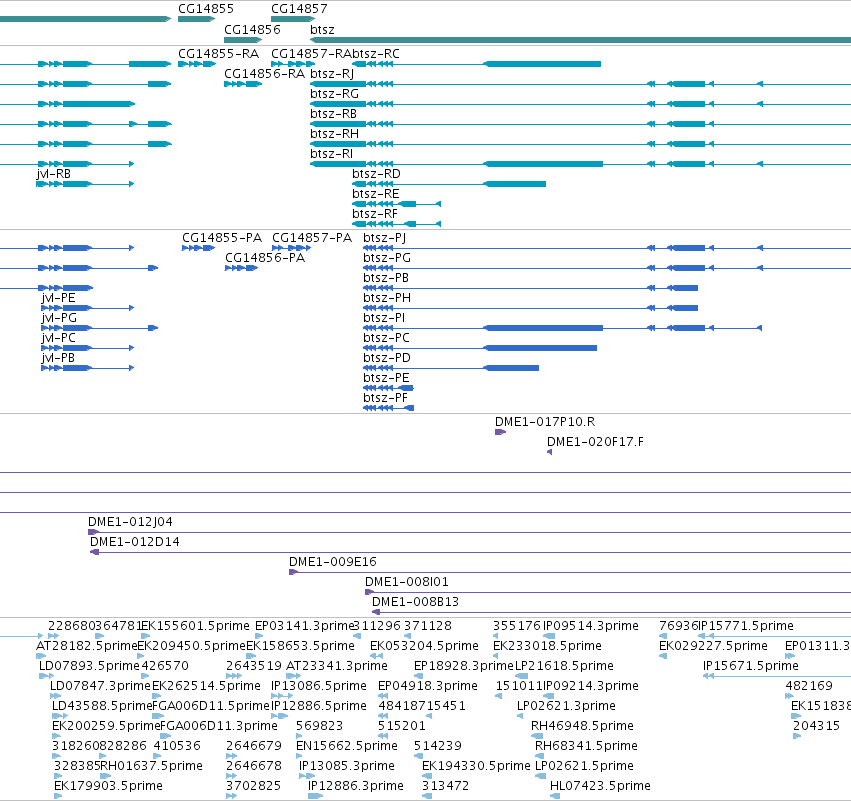851x801 pixels.
Task: Click the btsz-PE protein label
Action: pyautogui.click(x=386, y=378)
